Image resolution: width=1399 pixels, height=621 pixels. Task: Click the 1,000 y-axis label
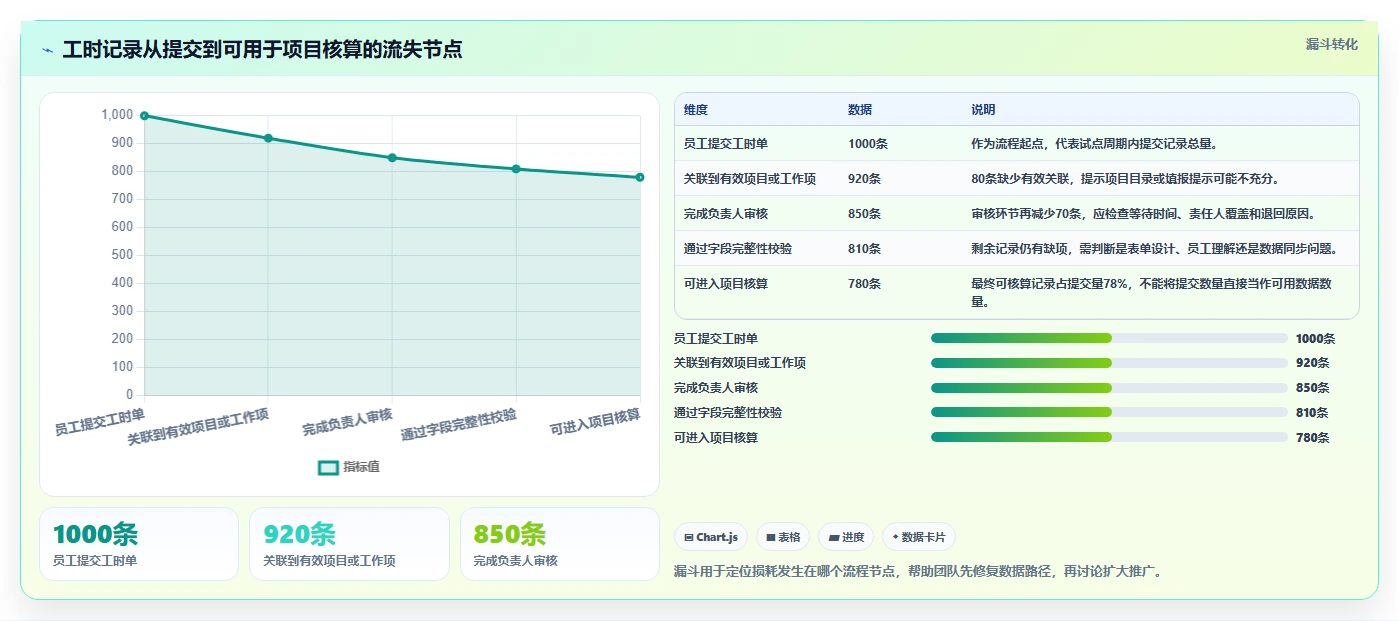pos(117,115)
